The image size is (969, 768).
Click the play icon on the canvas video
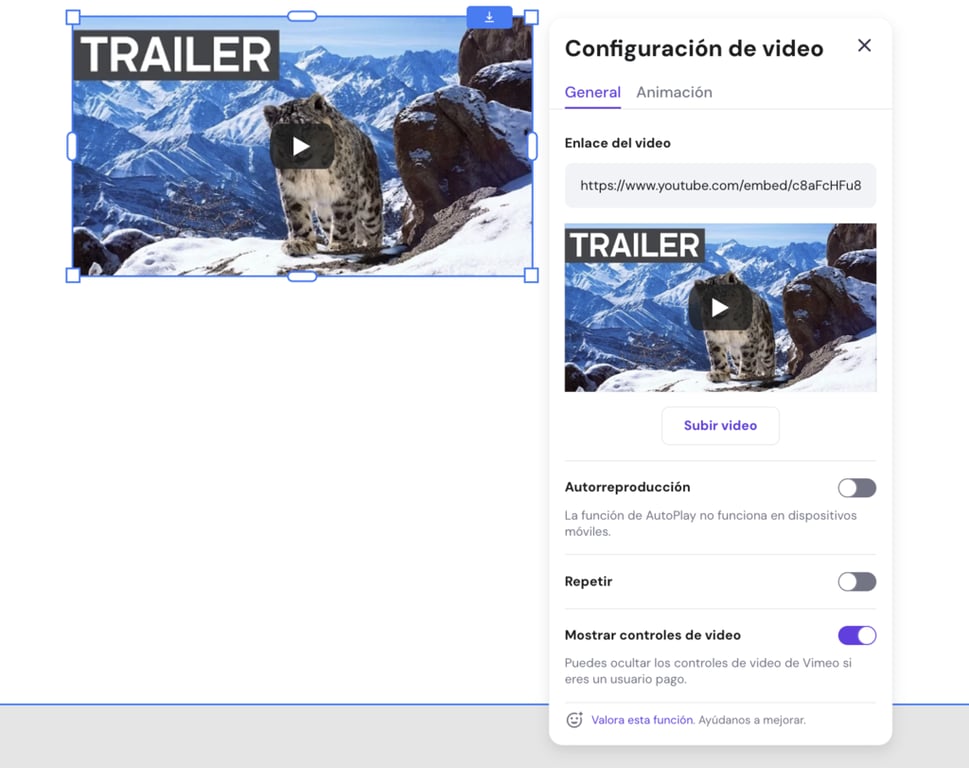coord(300,145)
